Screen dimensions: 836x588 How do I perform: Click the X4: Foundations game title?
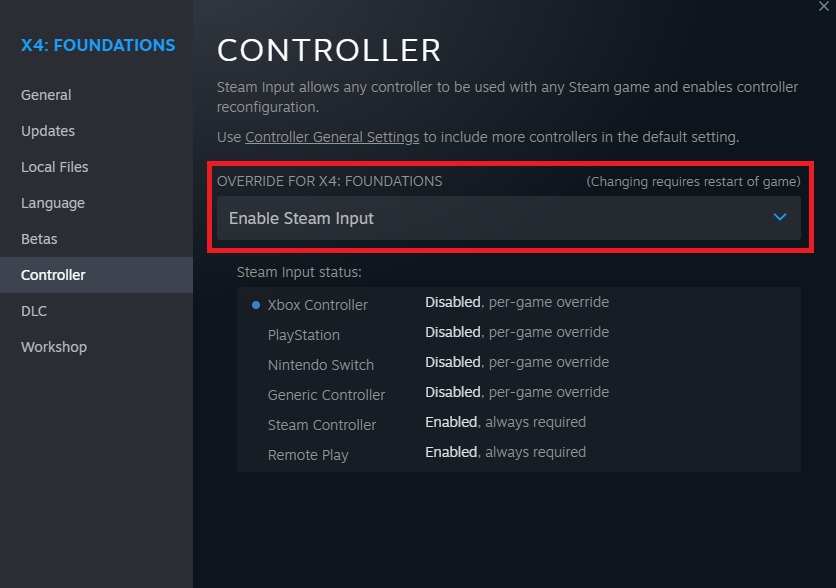point(98,45)
